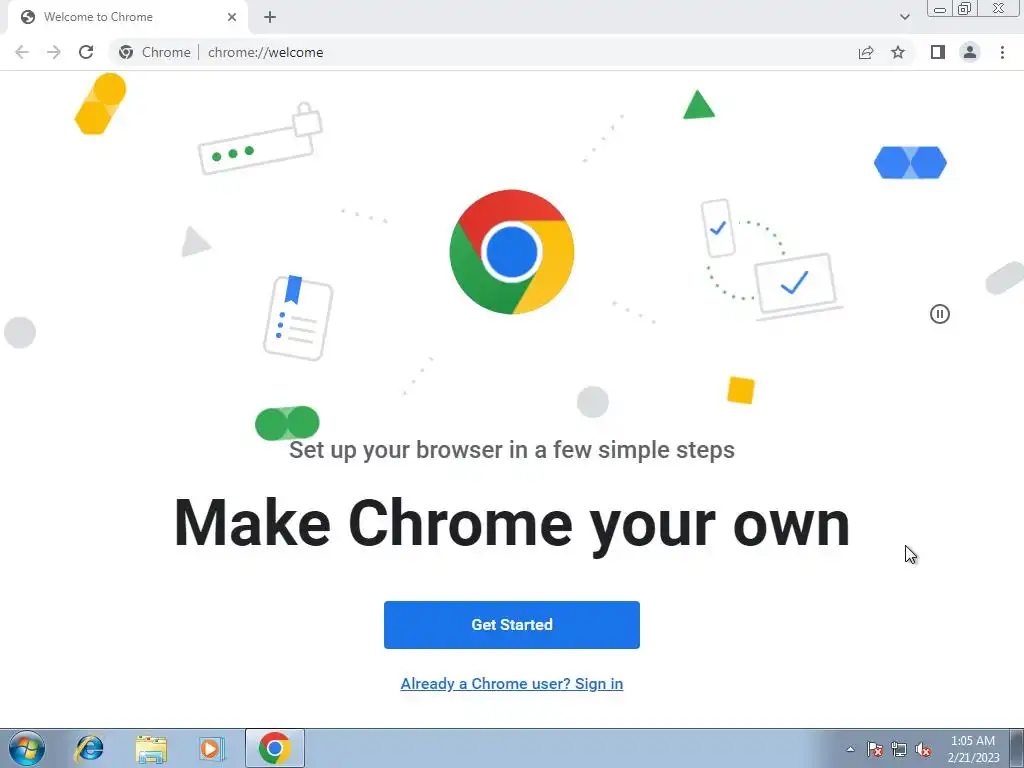The height and width of the screenshot is (768, 1024).
Task: Restore down the Chrome window
Action: [965, 8]
